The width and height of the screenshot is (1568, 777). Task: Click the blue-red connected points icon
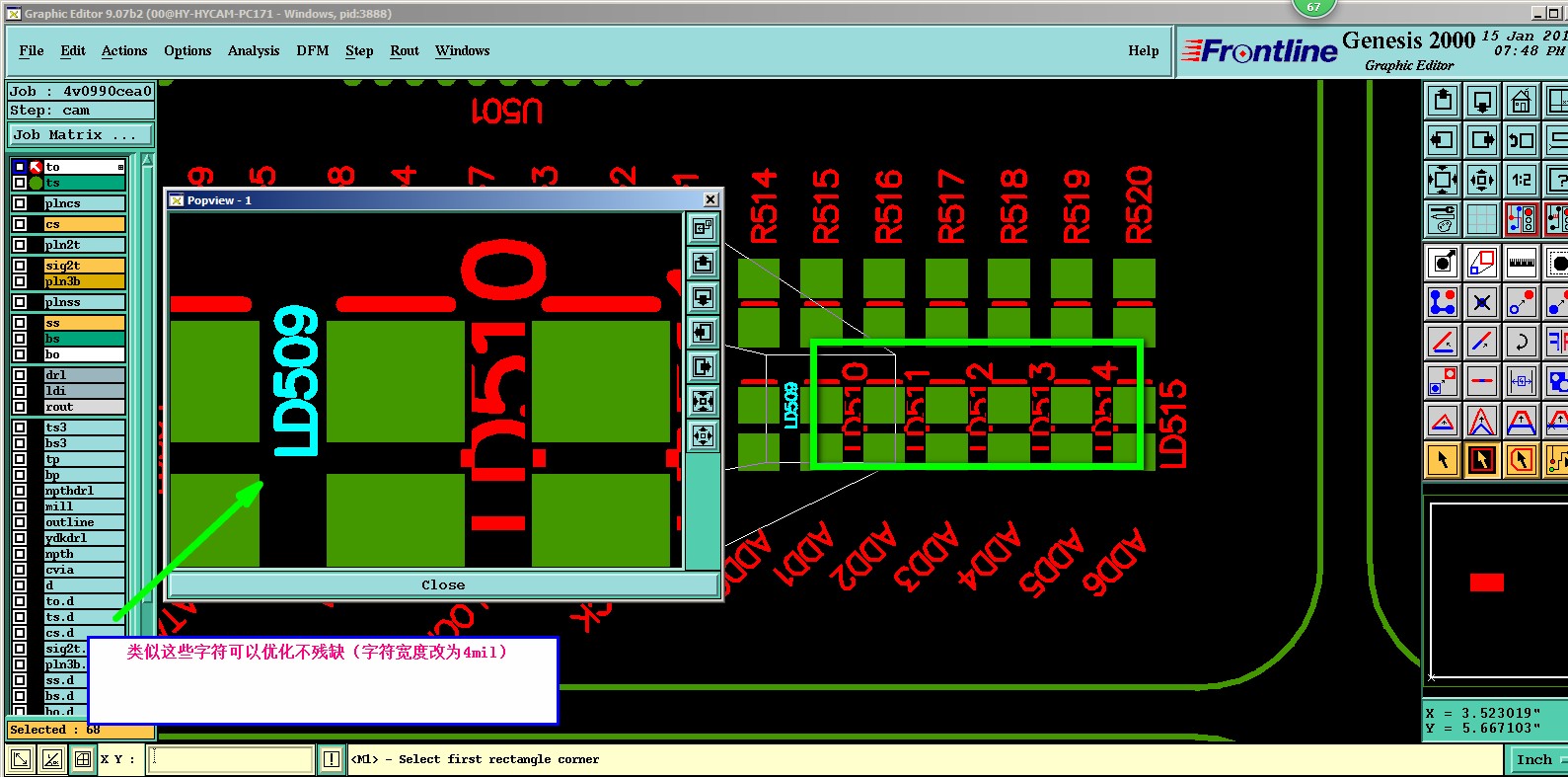tap(1444, 302)
